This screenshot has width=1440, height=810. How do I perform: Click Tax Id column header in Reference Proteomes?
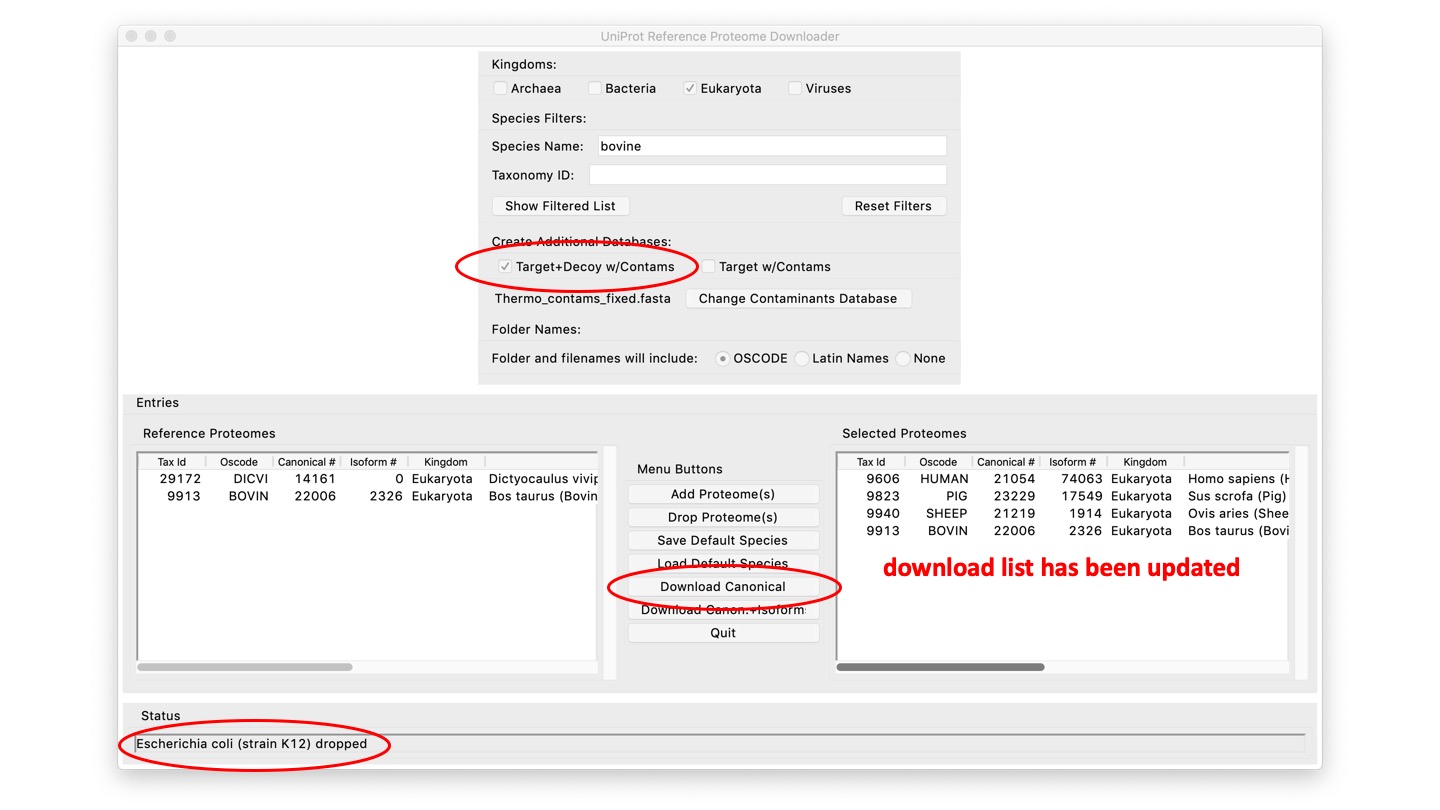pos(172,462)
